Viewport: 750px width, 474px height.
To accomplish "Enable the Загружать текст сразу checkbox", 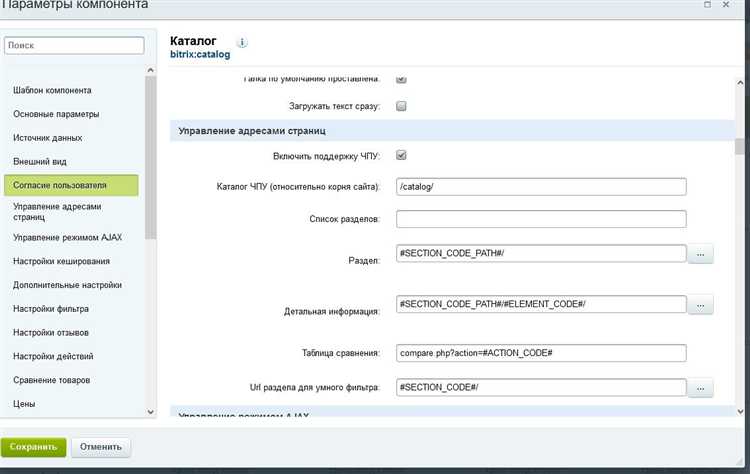I will coord(401,106).
